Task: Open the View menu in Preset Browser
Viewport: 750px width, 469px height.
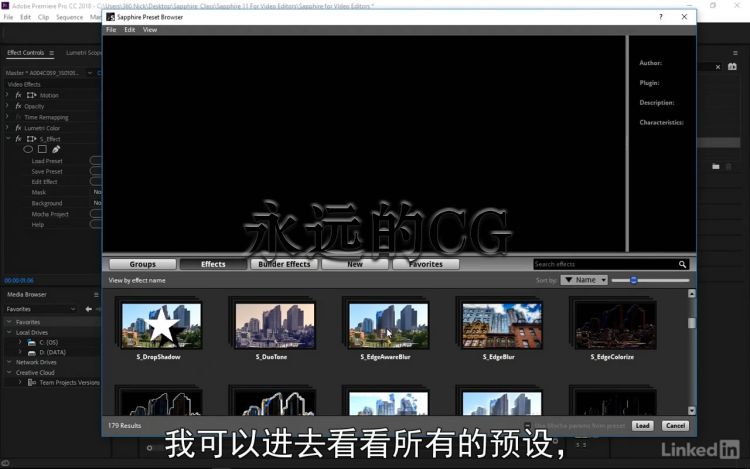Action: coord(150,30)
